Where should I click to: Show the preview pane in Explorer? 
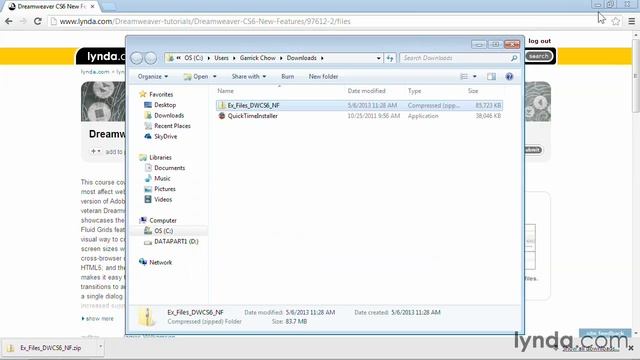tap(491, 76)
